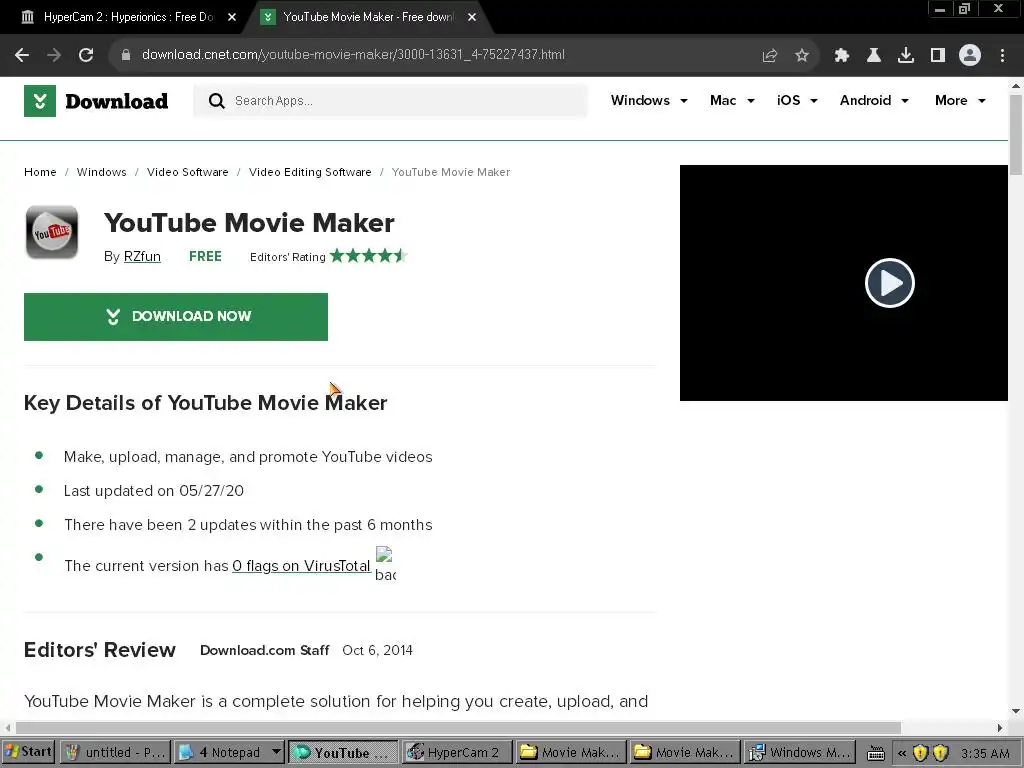The width and height of the screenshot is (1024, 768).
Task: Click the horizontal scrollbar thumb
Action: tap(458, 728)
